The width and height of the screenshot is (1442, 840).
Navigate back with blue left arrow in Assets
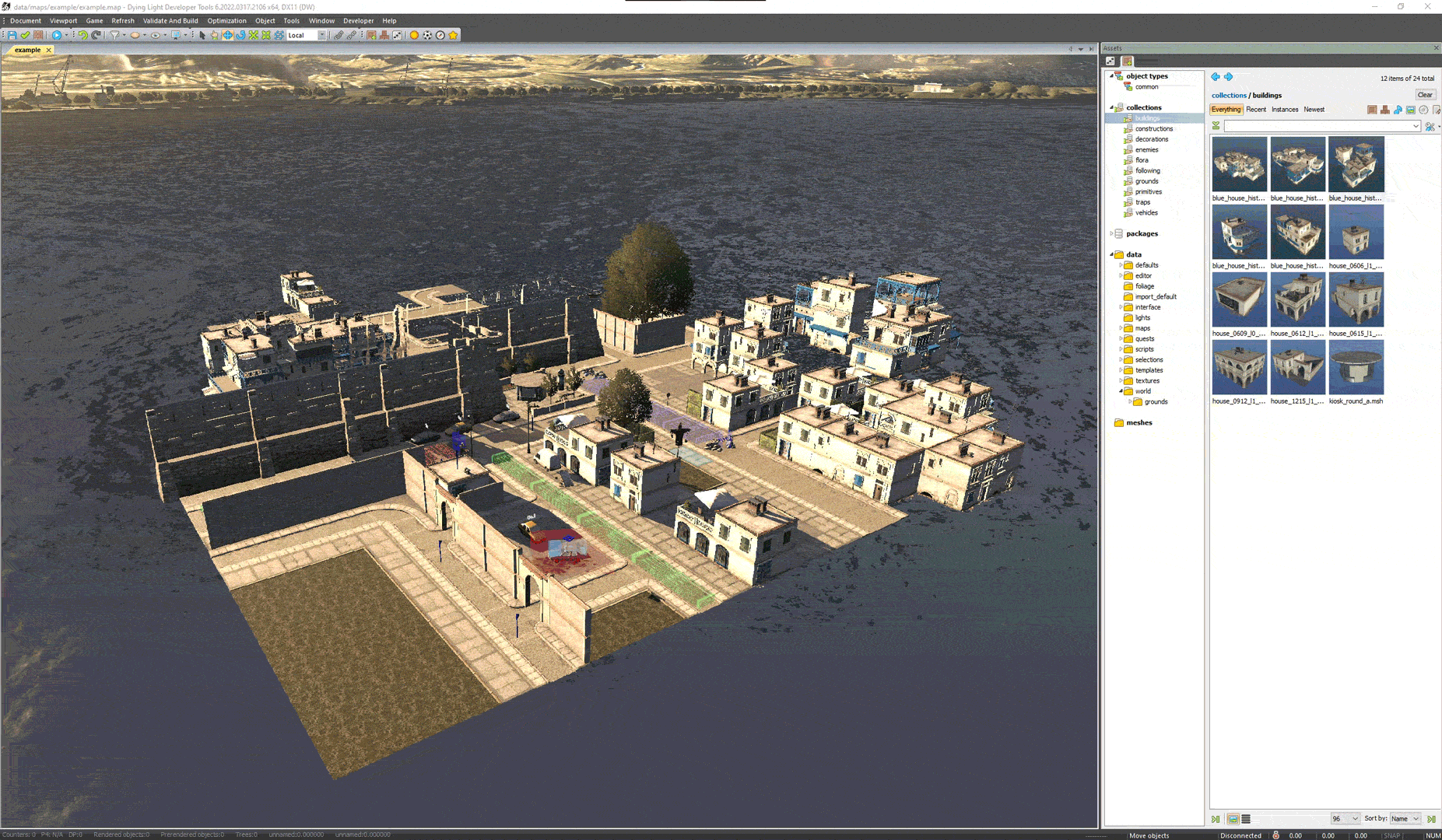point(1216,77)
